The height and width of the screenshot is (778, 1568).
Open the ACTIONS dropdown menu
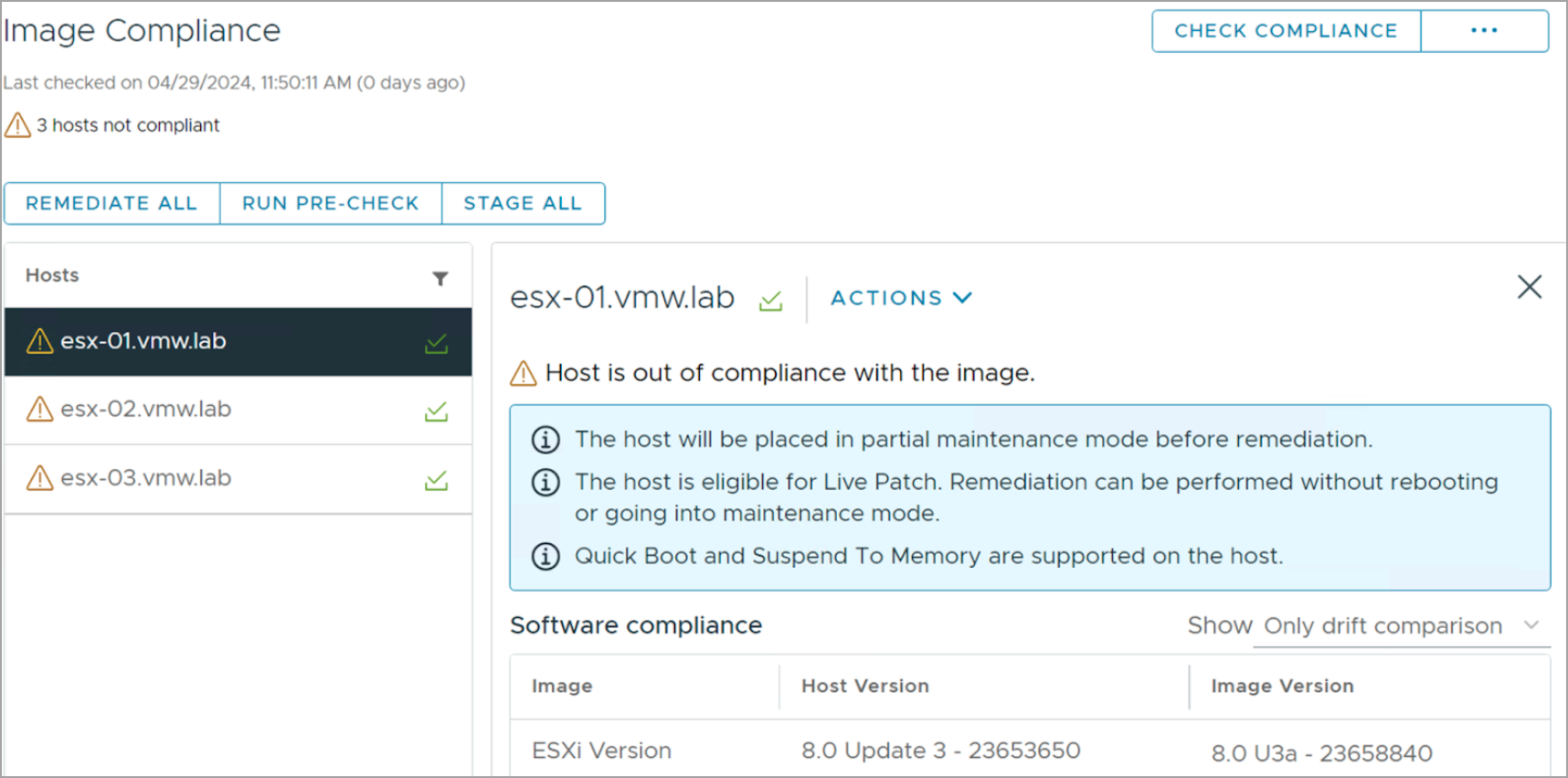[901, 298]
